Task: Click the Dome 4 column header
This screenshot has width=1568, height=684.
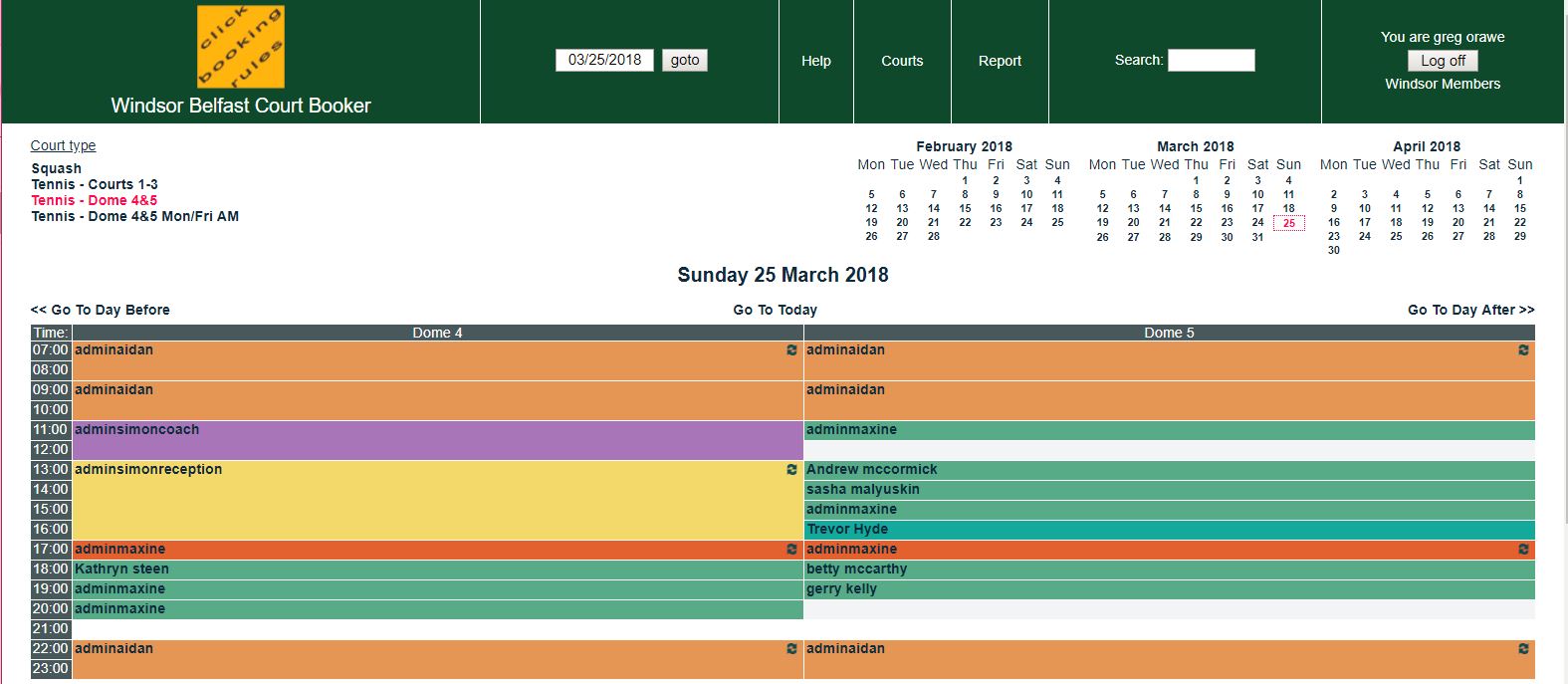Action: pos(438,333)
